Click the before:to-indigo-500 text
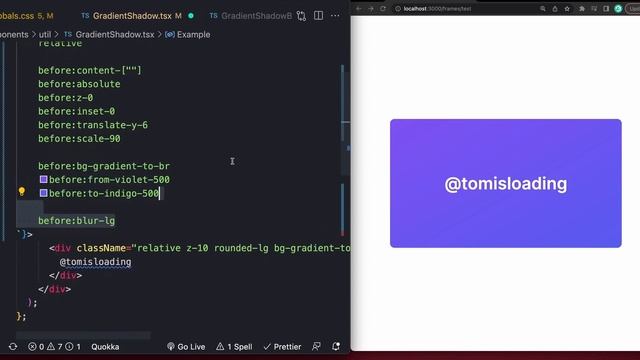This screenshot has height=360, width=640. (104, 193)
